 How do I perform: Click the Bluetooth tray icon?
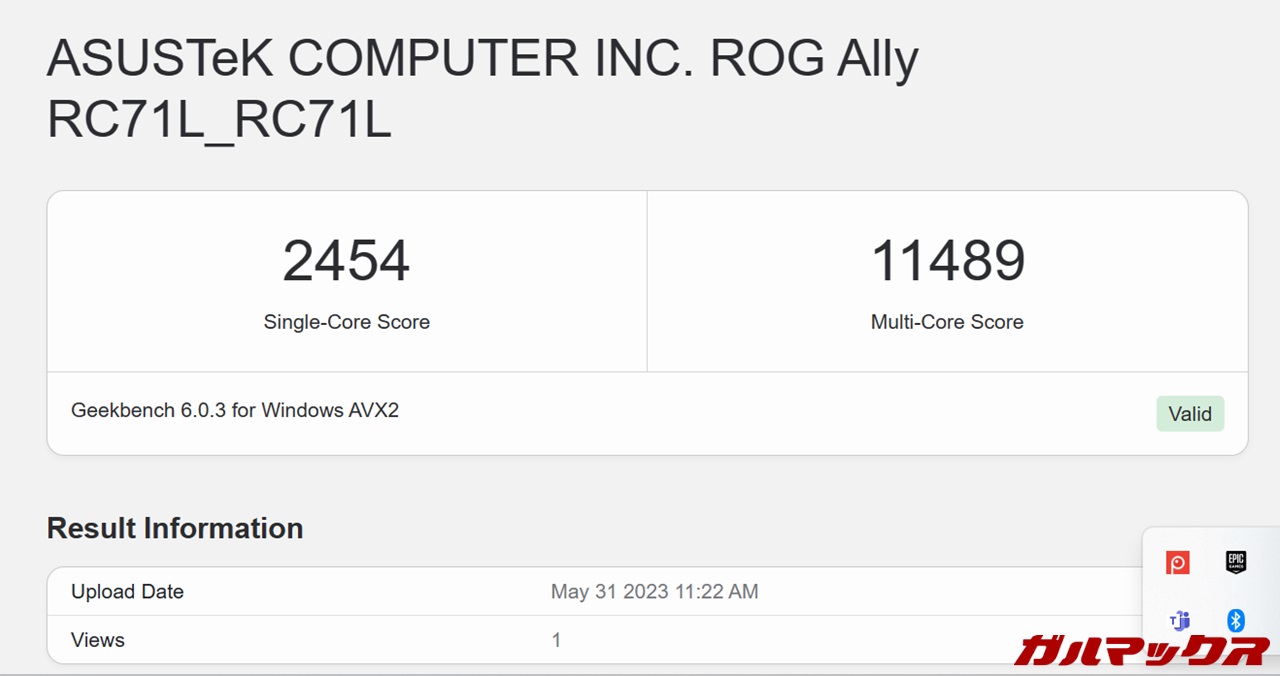pyautogui.click(x=1236, y=621)
